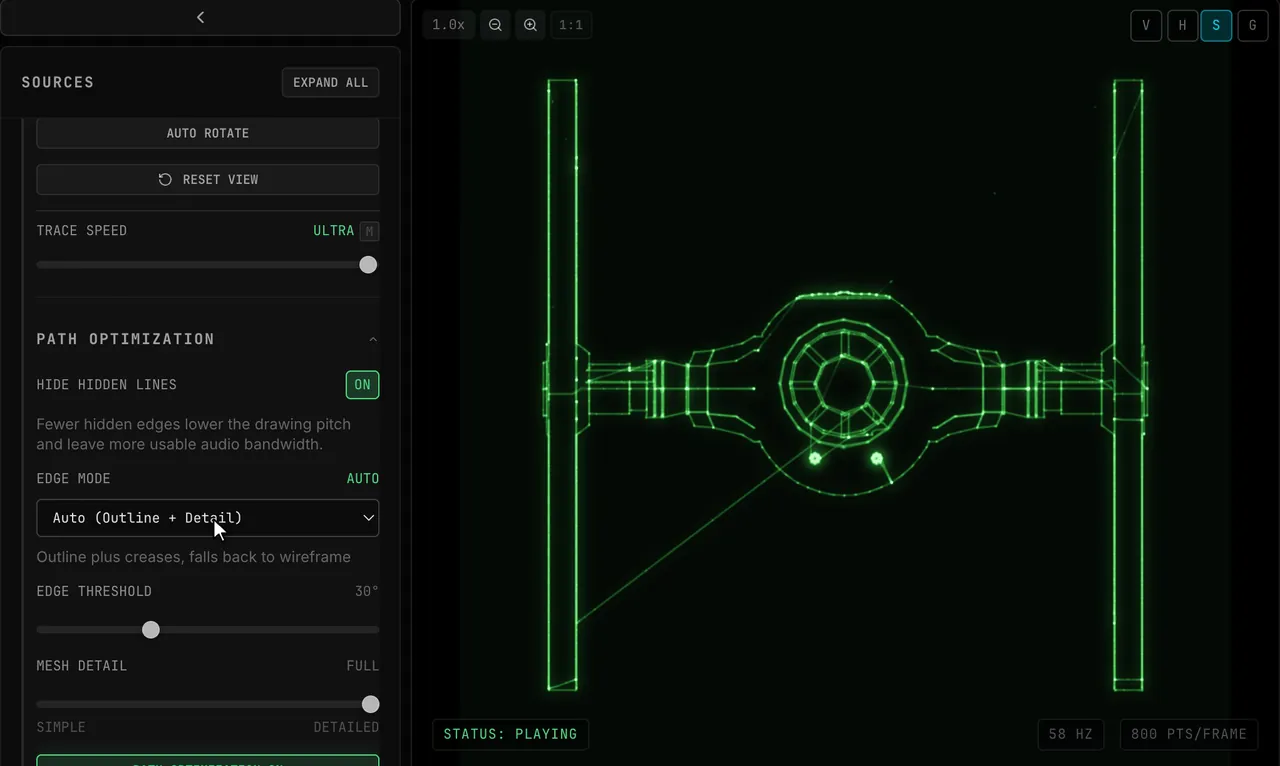Click the Reset View button

coord(208,179)
